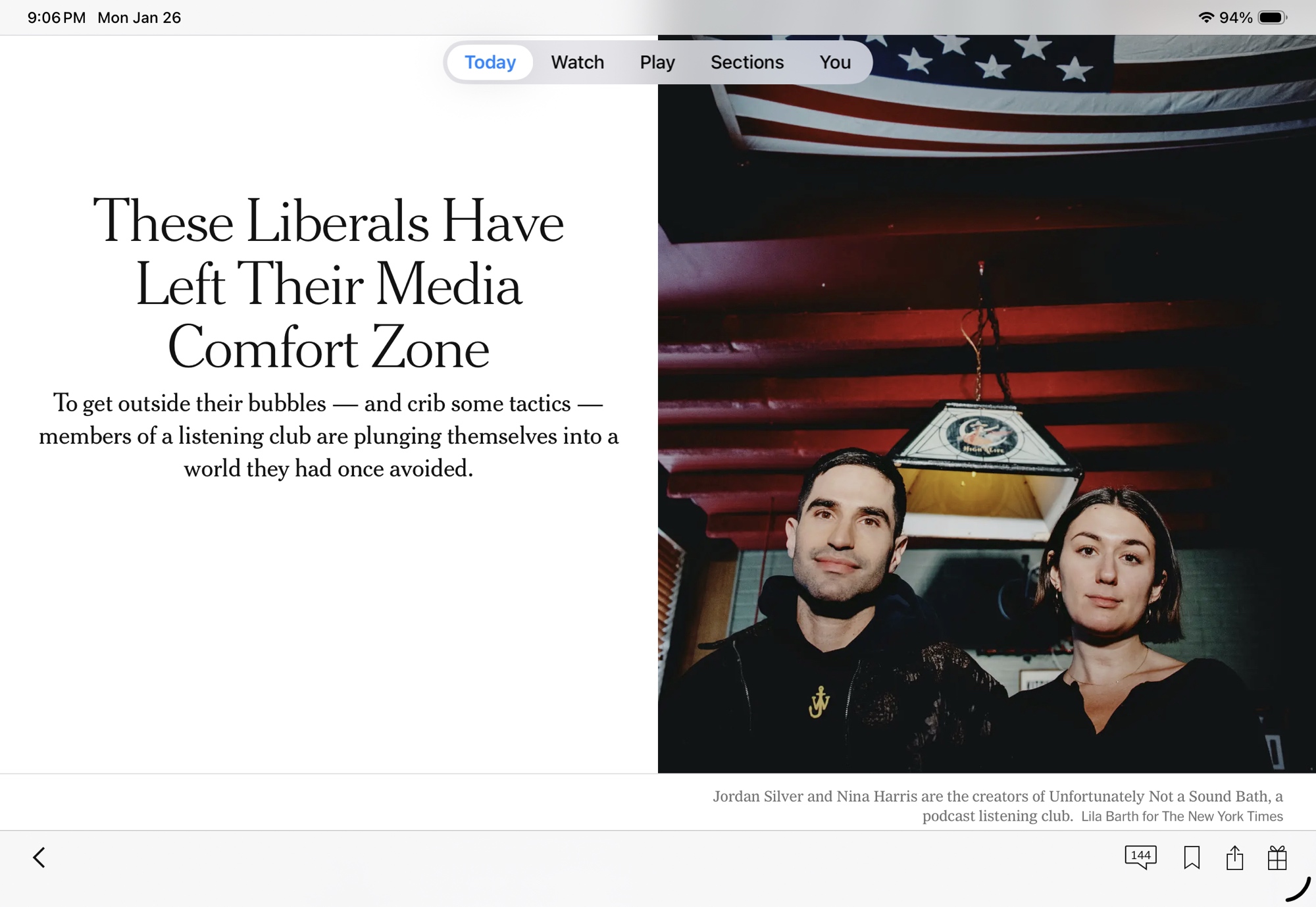Tap the battery indicator icon
This screenshot has width=1316, height=907.
pos(1272,18)
